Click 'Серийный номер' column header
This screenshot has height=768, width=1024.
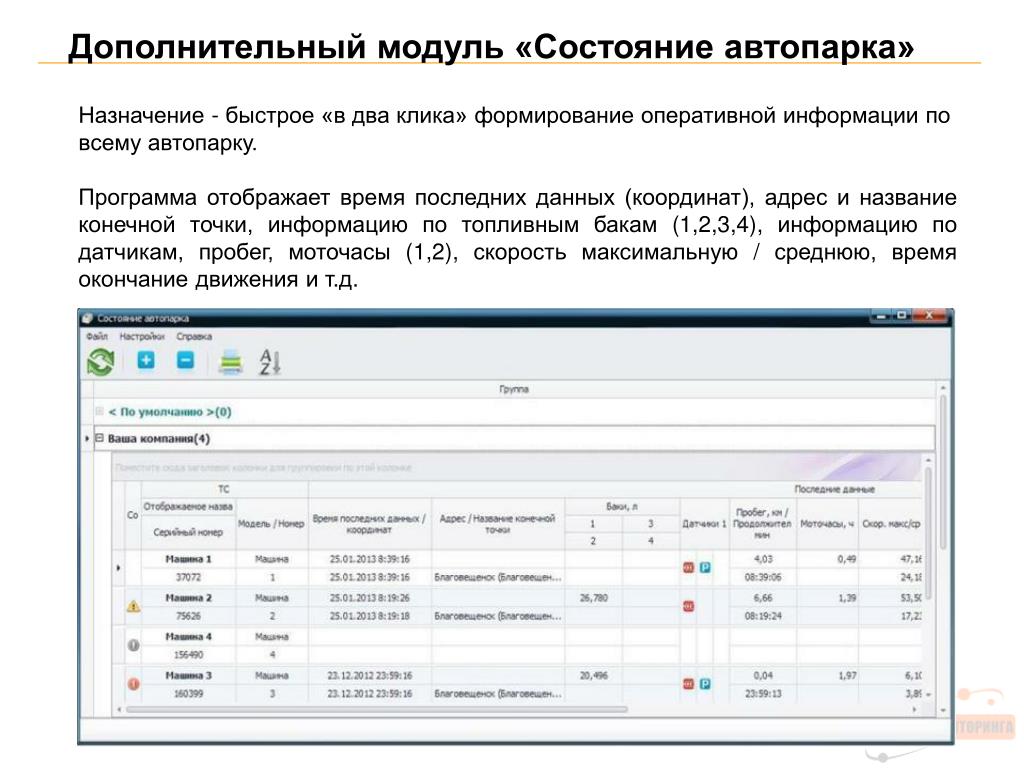coord(188,532)
